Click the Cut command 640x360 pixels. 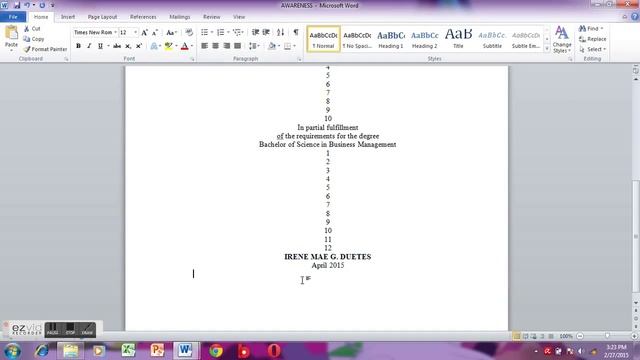(32, 29)
